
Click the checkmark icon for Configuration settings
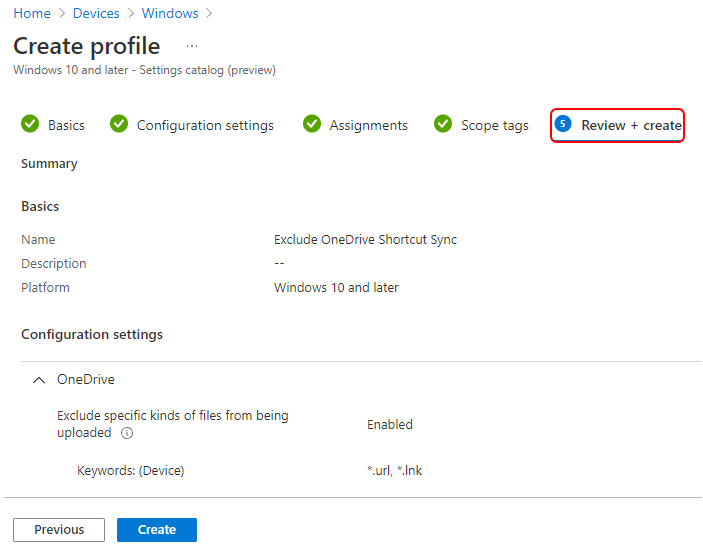[119, 124]
